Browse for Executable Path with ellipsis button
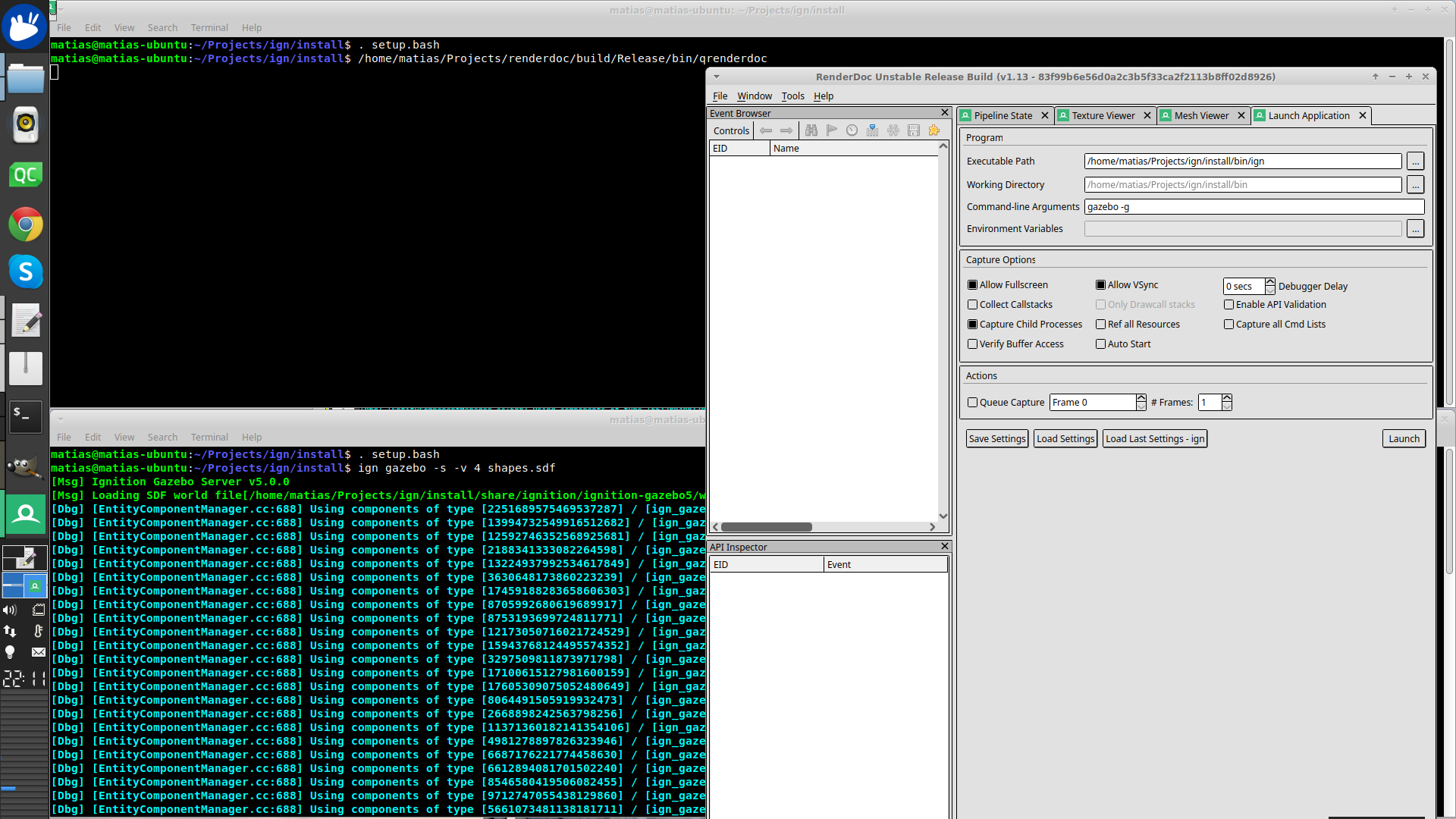This screenshot has height=819, width=1456. (x=1415, y=162)
